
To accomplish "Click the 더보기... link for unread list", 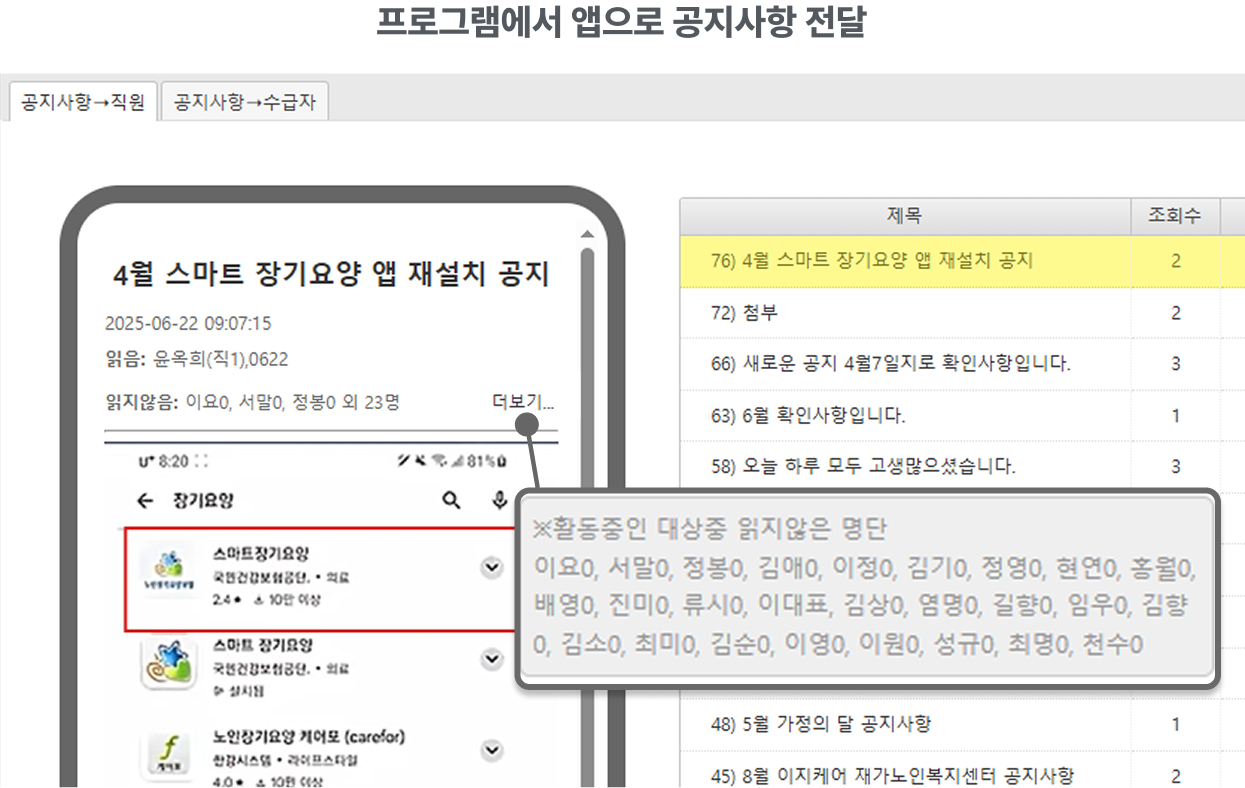I will (x=523, y=402).
